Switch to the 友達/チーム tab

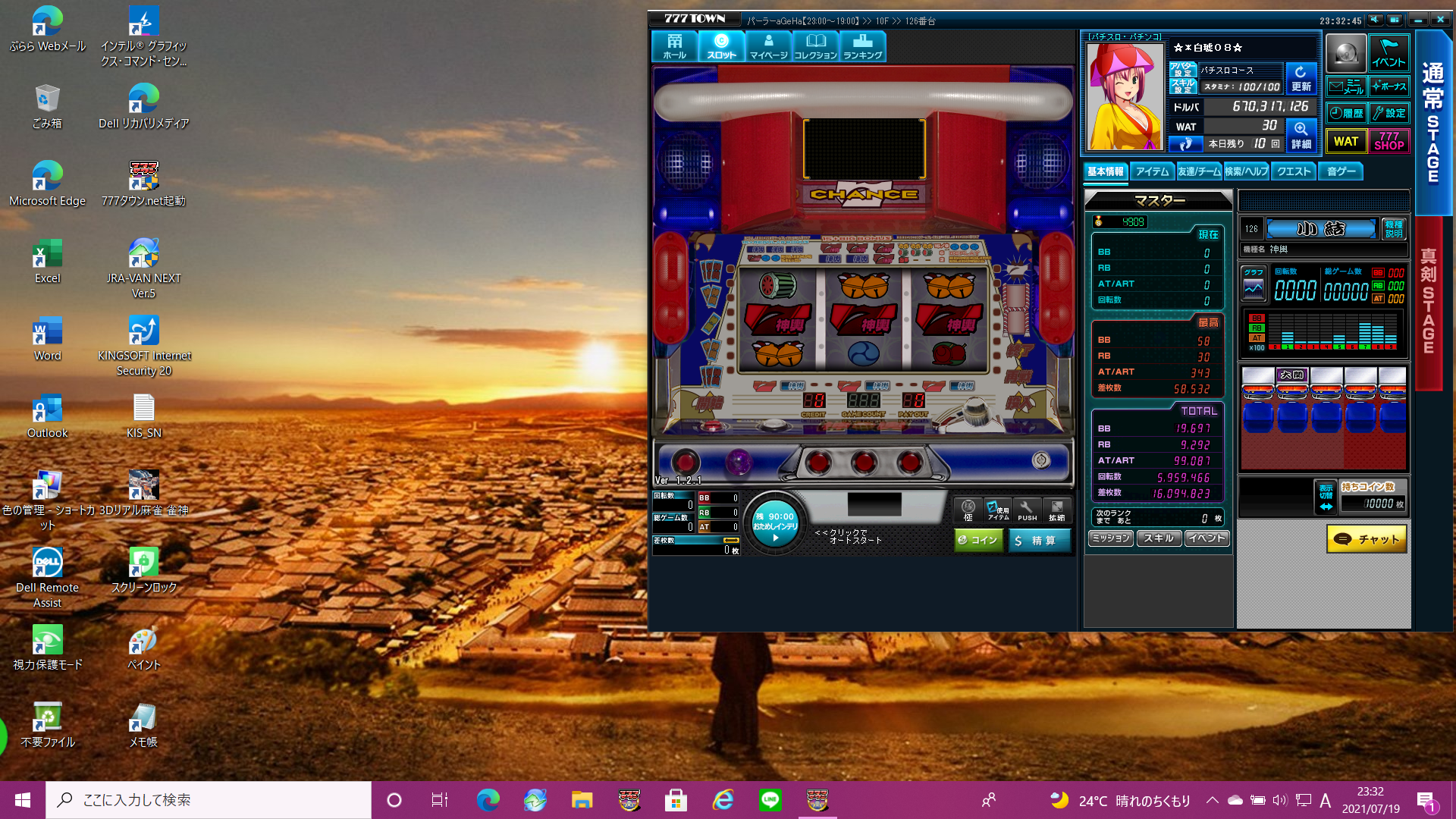point(1199,172)
